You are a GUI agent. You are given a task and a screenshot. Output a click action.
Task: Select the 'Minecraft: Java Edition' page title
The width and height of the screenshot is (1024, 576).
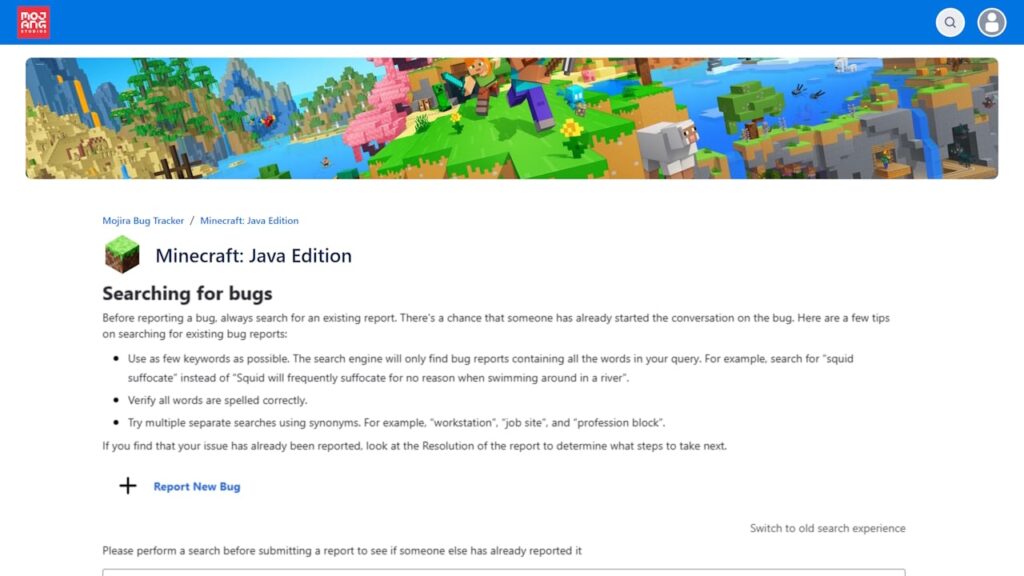[x=253, y=255]
